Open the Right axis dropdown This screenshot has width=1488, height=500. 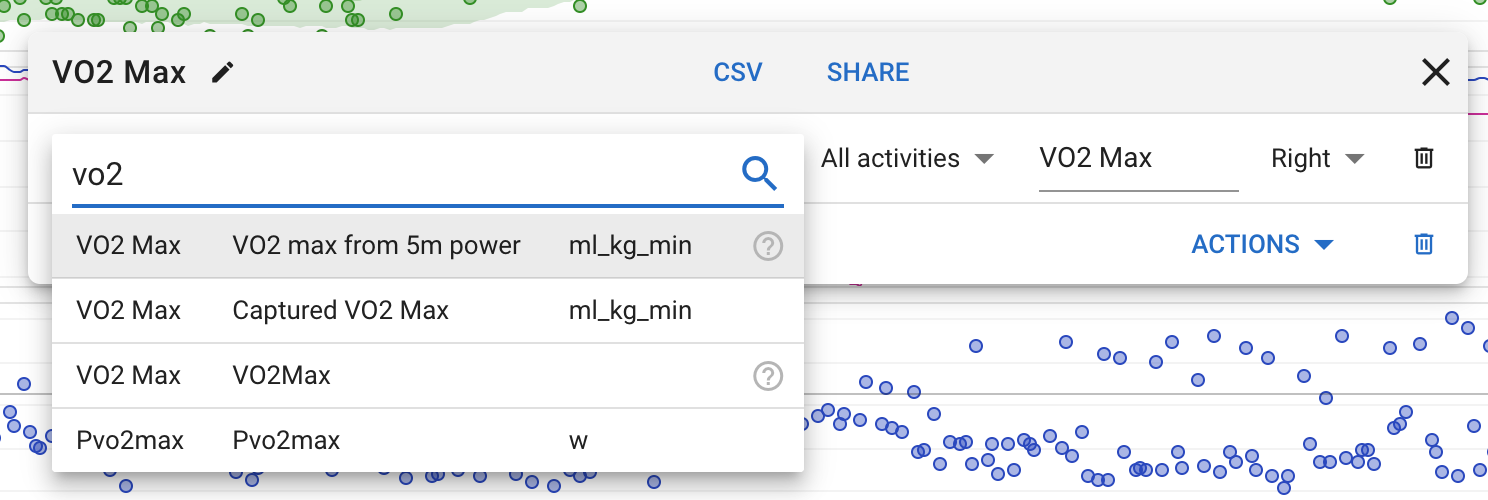(1317, 158)
